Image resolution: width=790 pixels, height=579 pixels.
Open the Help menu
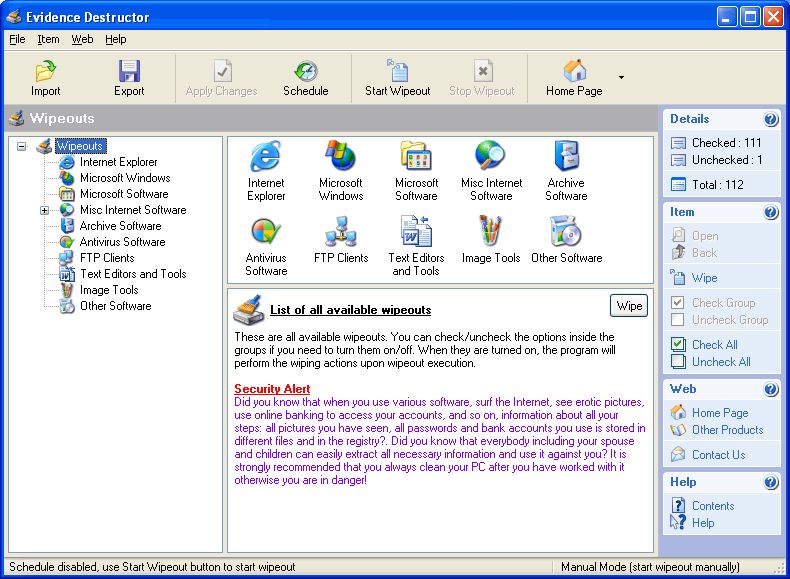coord(116,39)
